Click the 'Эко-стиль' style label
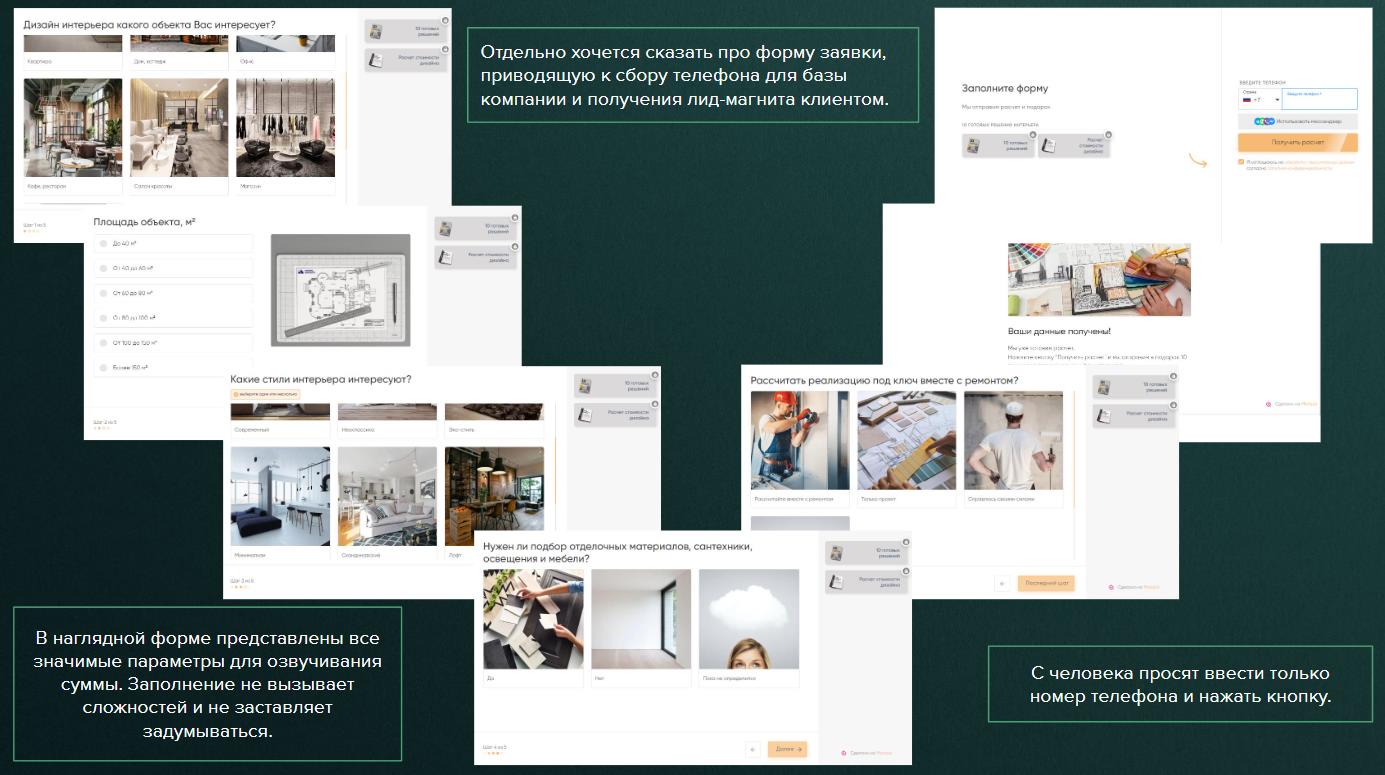 click(x=462, y=430)
